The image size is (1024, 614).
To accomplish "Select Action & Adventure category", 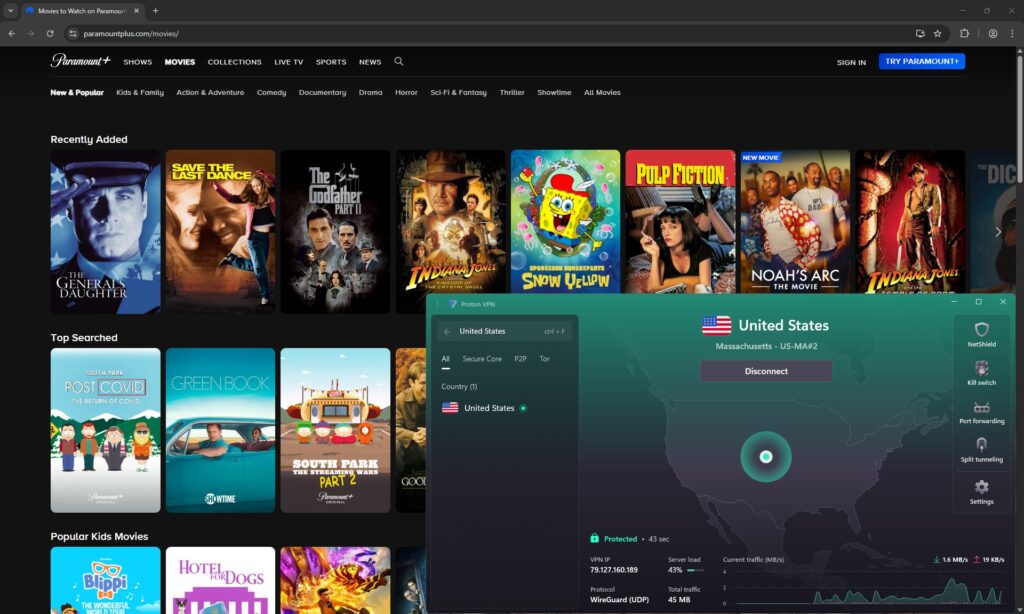I will click(210, 93).
